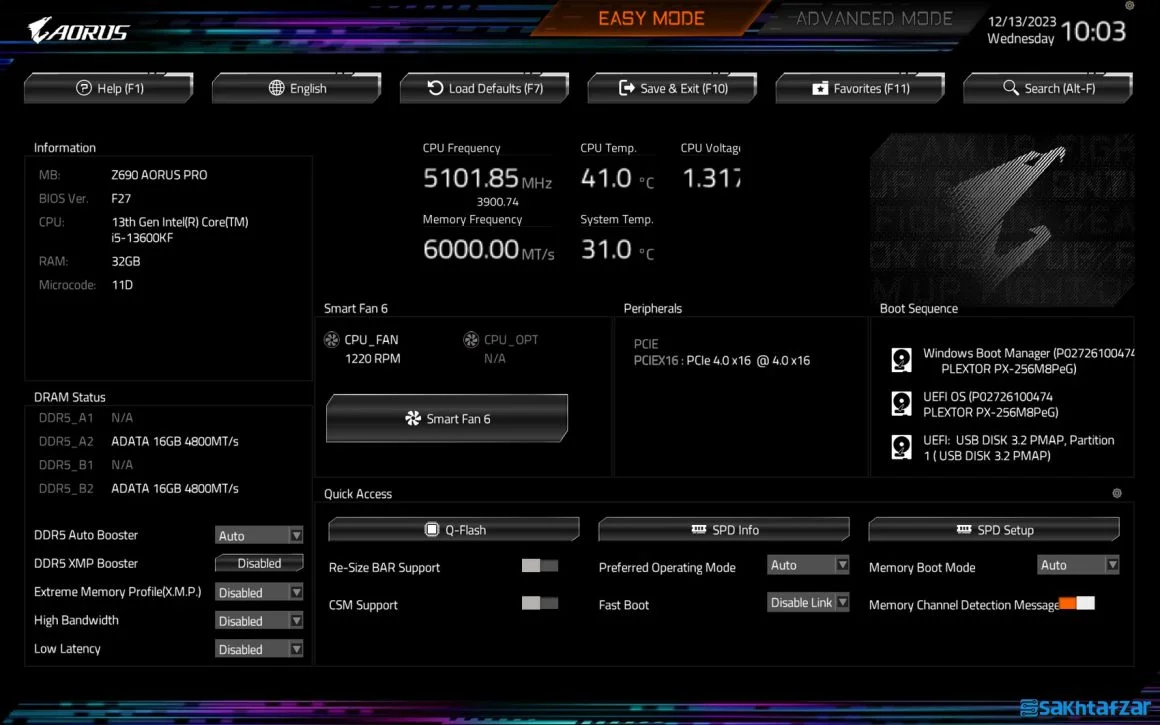
Task: Click the Help (F1) button
Action: tap(109, 88)
